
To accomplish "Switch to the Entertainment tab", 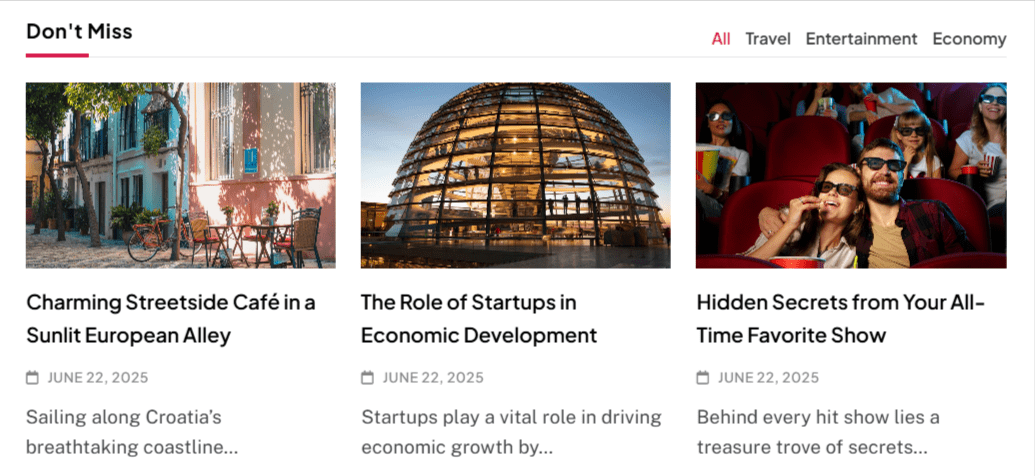I will 861,39.
